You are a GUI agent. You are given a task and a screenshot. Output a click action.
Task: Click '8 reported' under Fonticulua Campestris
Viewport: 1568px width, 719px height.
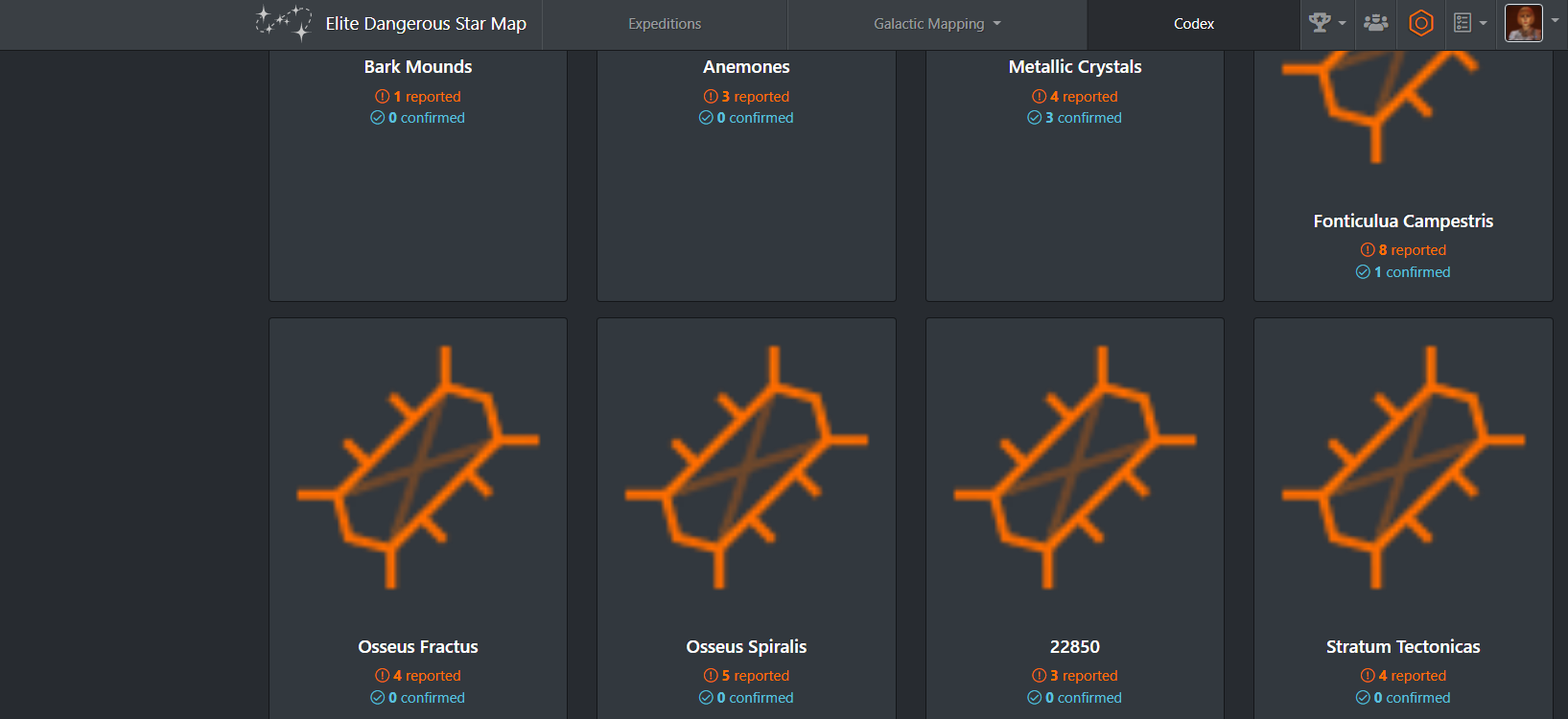[1403, 250]
